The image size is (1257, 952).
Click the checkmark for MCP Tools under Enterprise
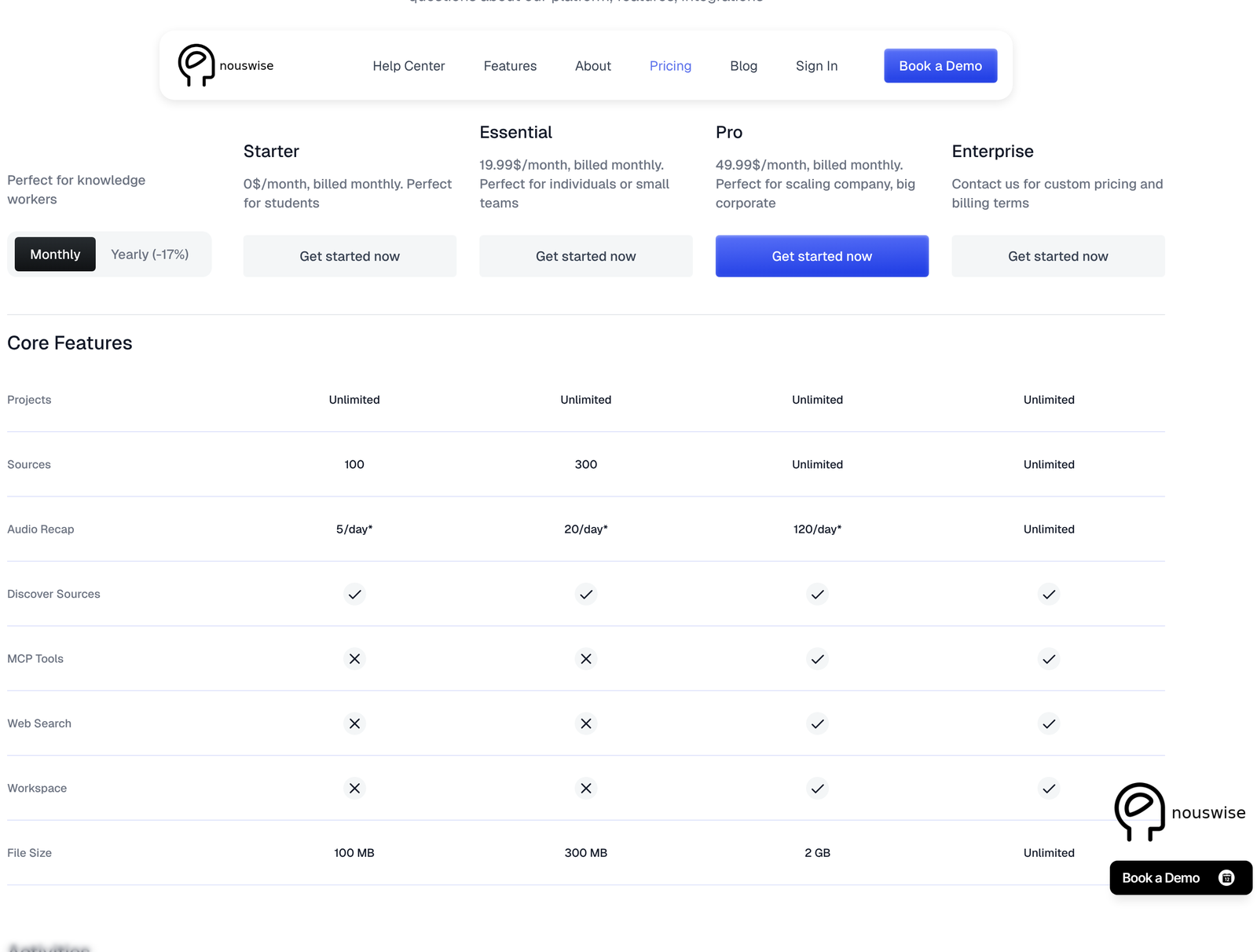1049,659
